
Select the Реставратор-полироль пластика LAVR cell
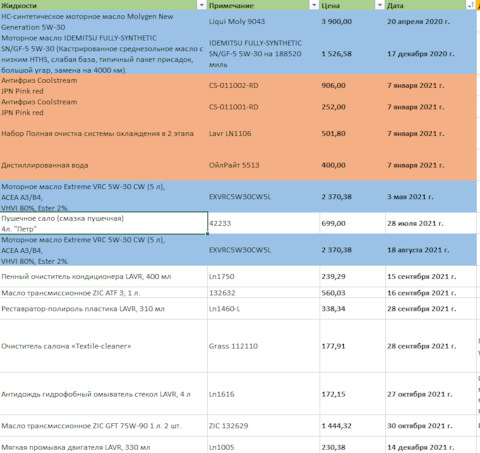pyautogui.click(x=103, y=309)
